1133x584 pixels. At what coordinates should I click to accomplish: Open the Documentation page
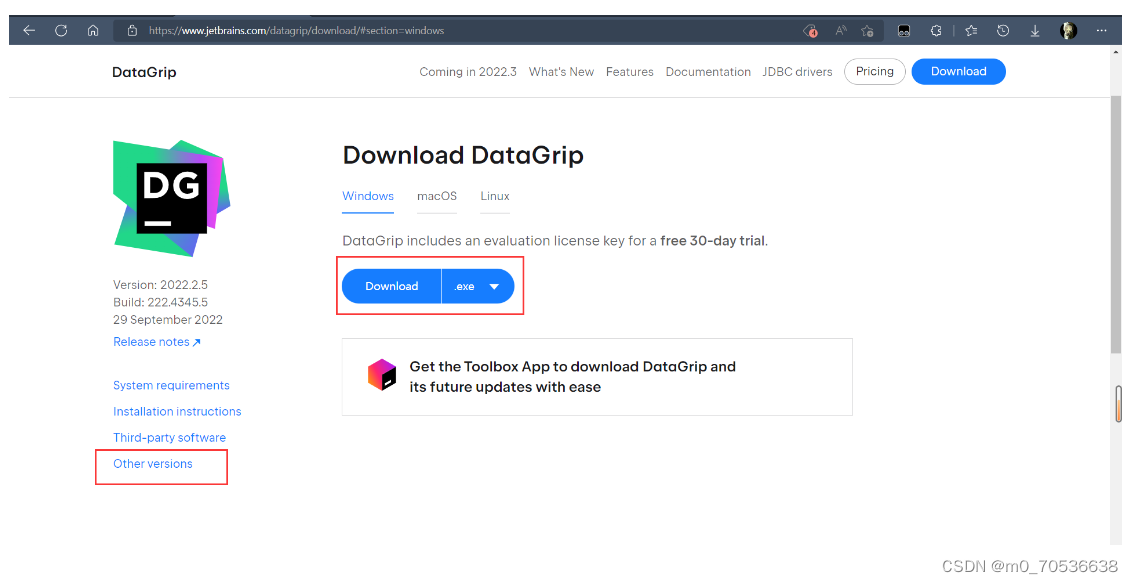[708, 72]
